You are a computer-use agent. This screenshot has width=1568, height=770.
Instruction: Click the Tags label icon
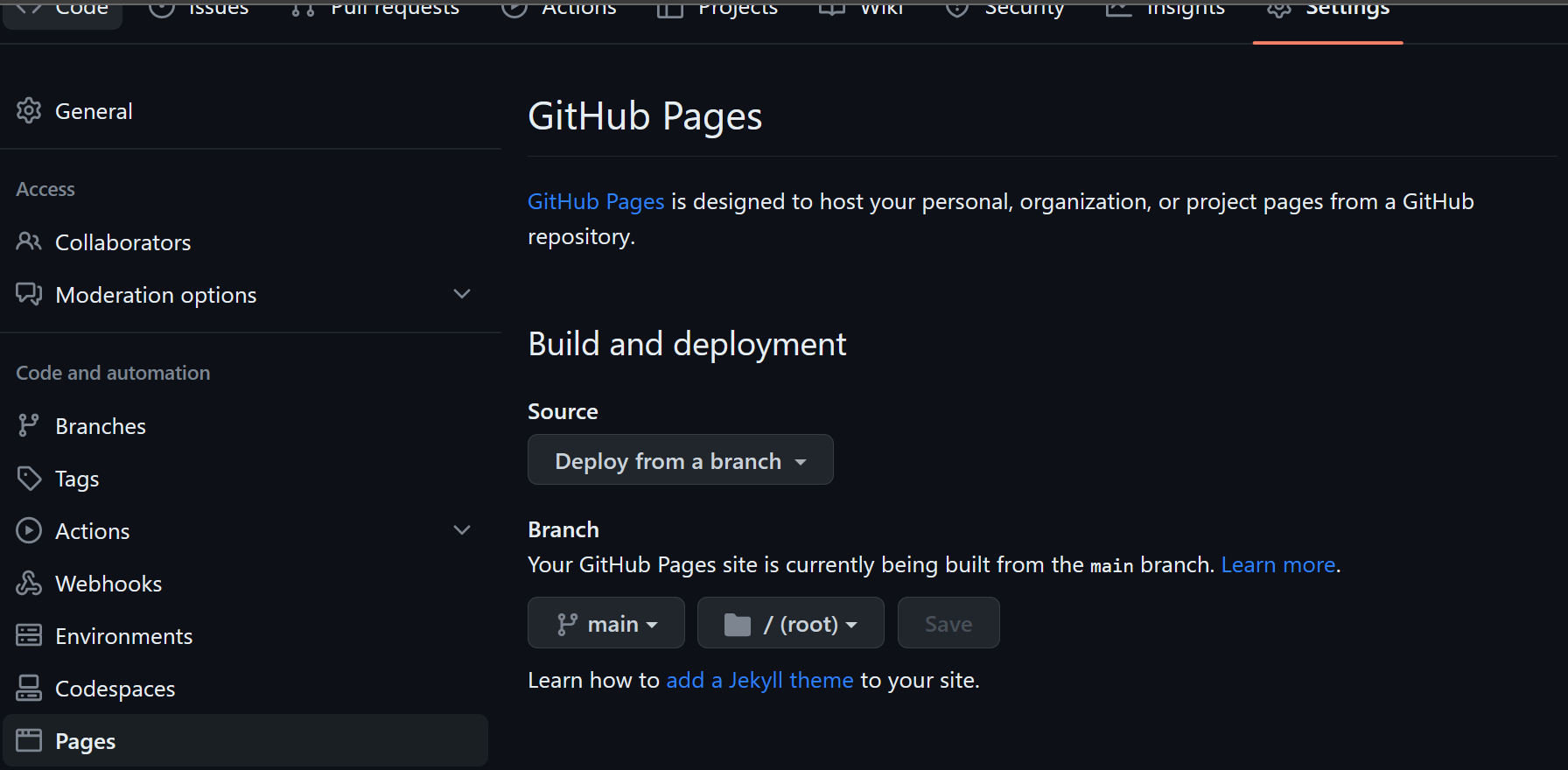click(x=29, y=478)
